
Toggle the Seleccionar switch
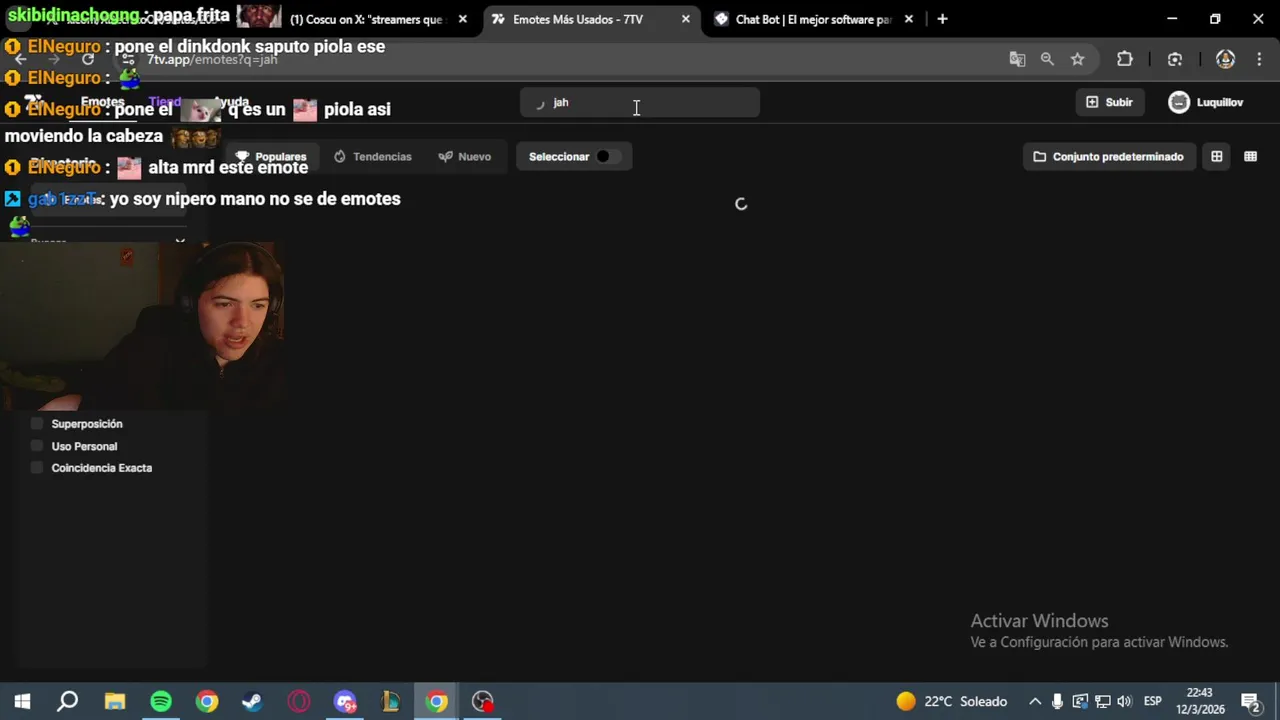tap(607, 156)
